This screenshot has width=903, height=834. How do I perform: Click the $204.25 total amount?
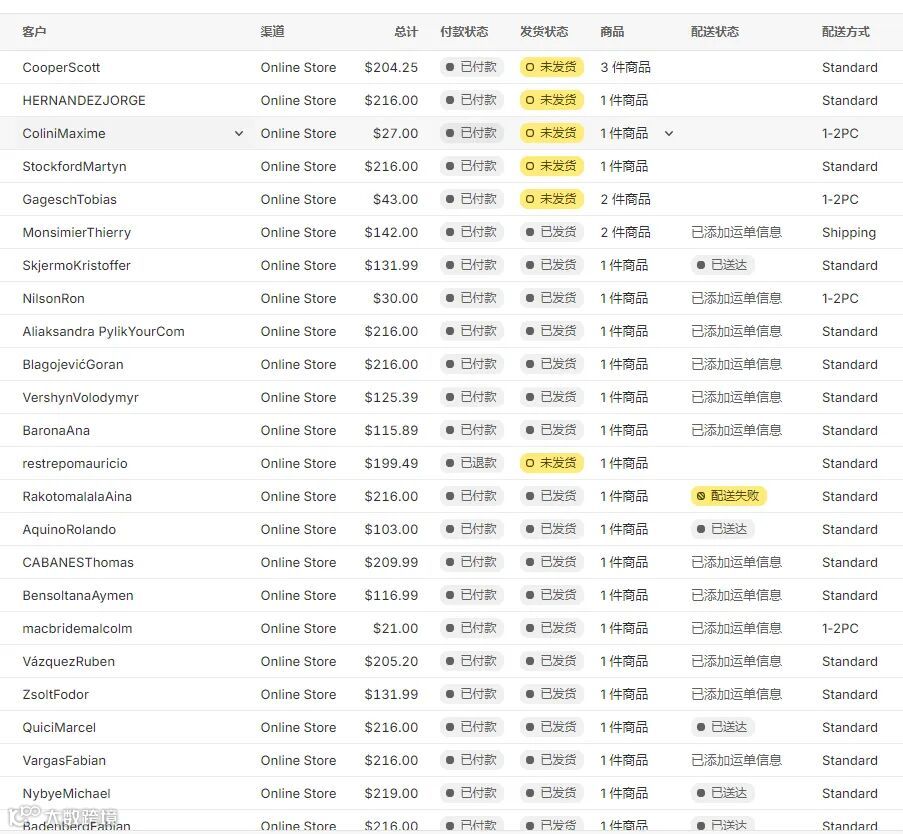tap(391, 67)
